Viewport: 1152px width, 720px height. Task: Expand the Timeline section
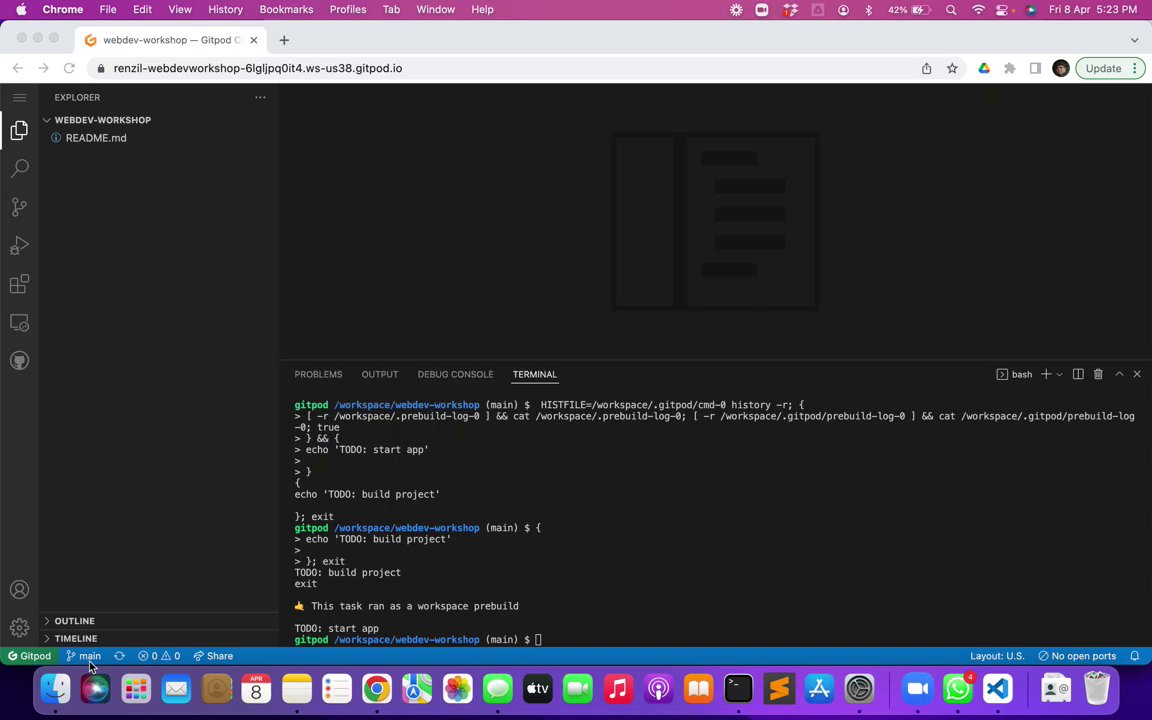click(76, 638)
